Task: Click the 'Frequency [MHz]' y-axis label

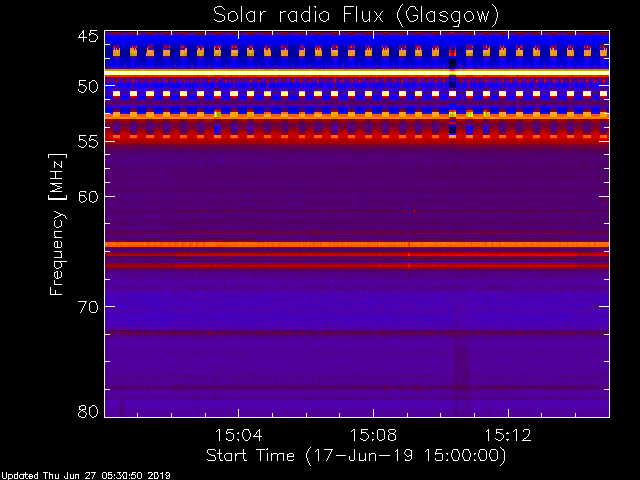Action: [58, 225]
